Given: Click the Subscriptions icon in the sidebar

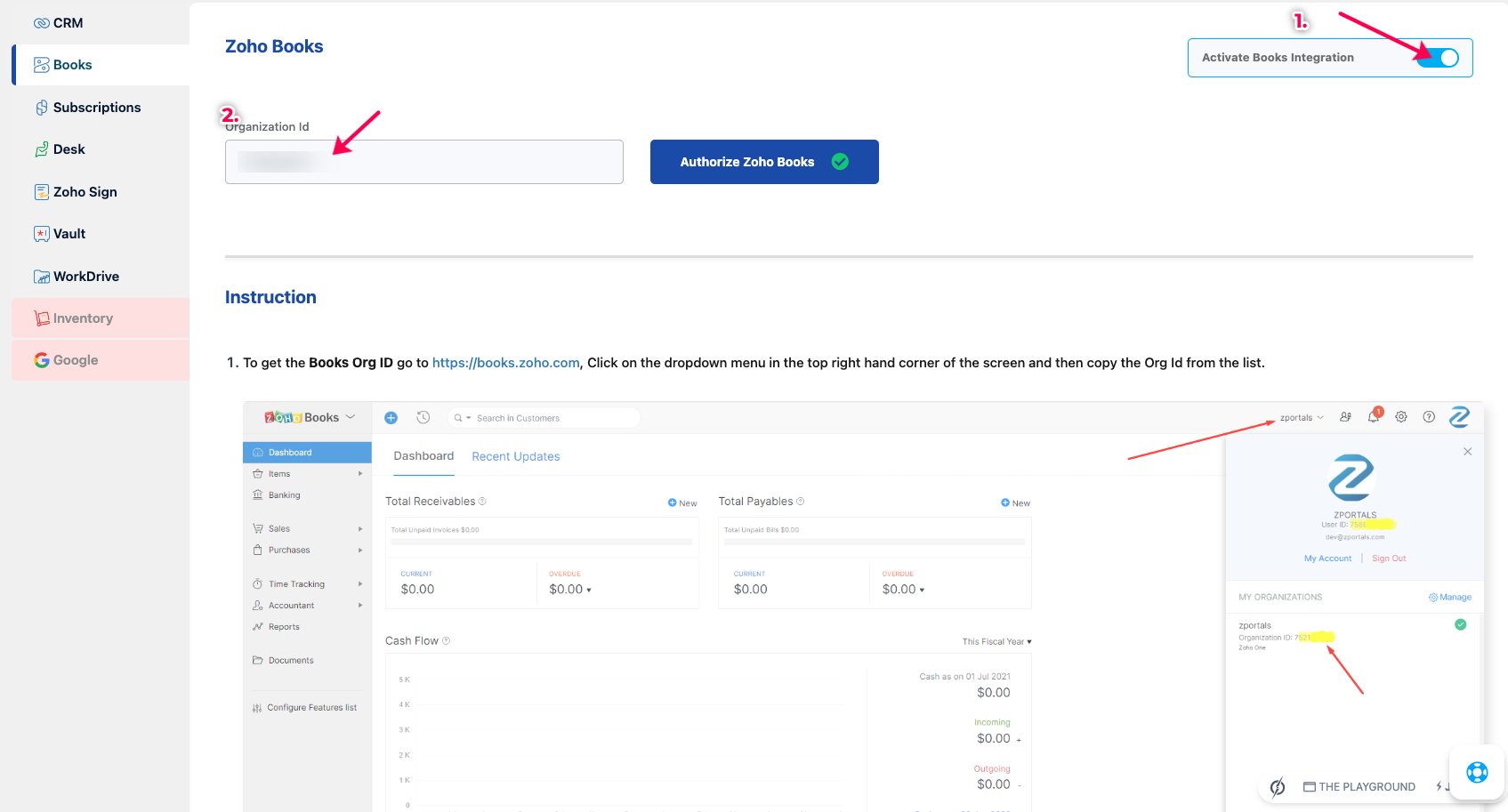Looking at the screenshot, I should (42, 108).
